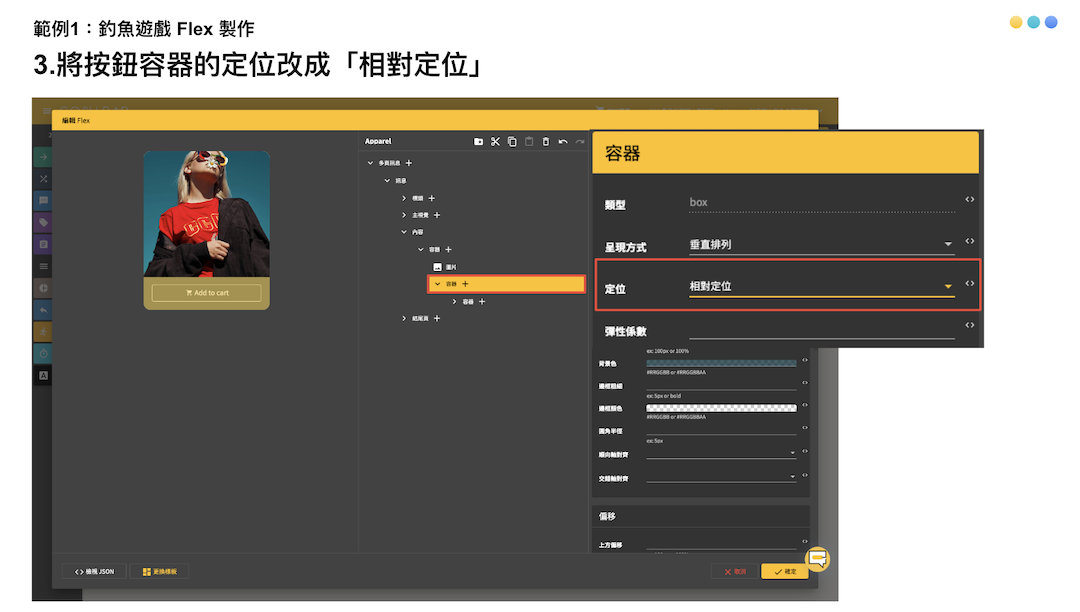The height and width of the screenshot is (612, 1080).
Task: Click purple tag icon in background sidebar
Action: [x=43, y=222]
